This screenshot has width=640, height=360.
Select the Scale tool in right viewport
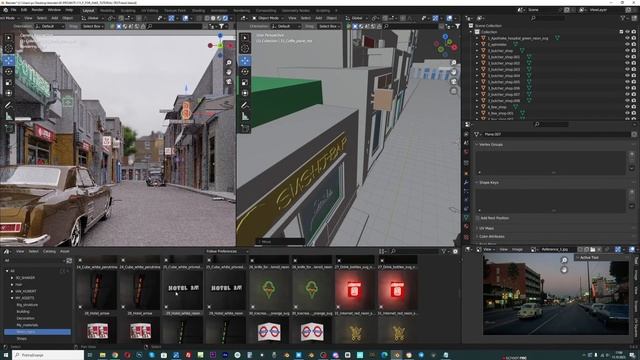(245, 82)
